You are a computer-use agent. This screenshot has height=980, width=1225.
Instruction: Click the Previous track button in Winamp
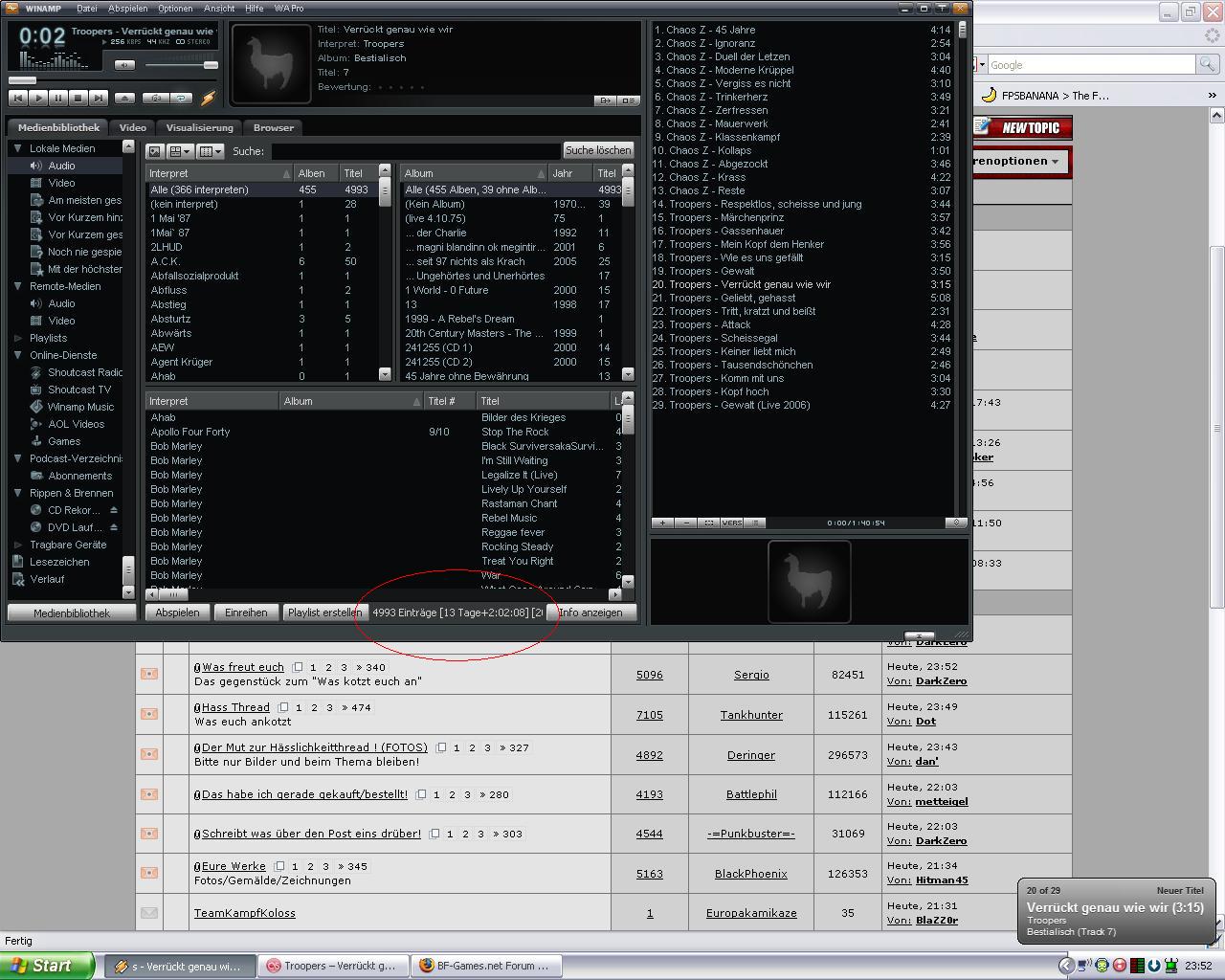click(18, 98)
